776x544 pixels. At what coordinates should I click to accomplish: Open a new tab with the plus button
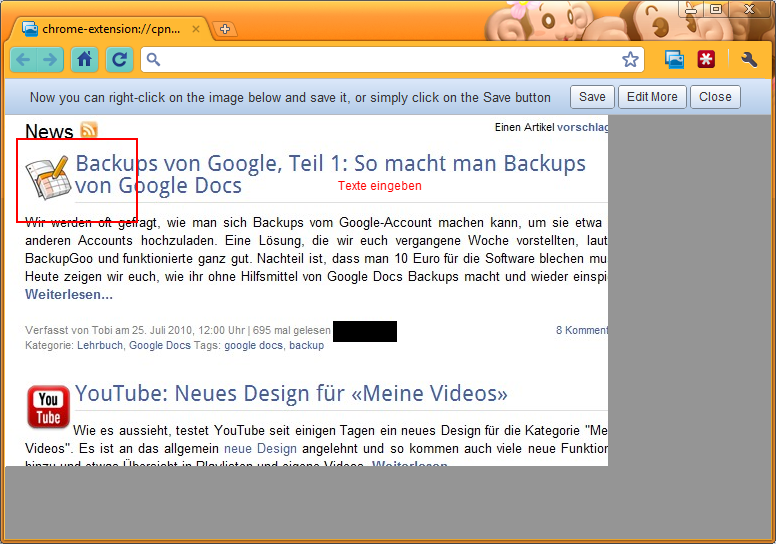pos(225,29)
